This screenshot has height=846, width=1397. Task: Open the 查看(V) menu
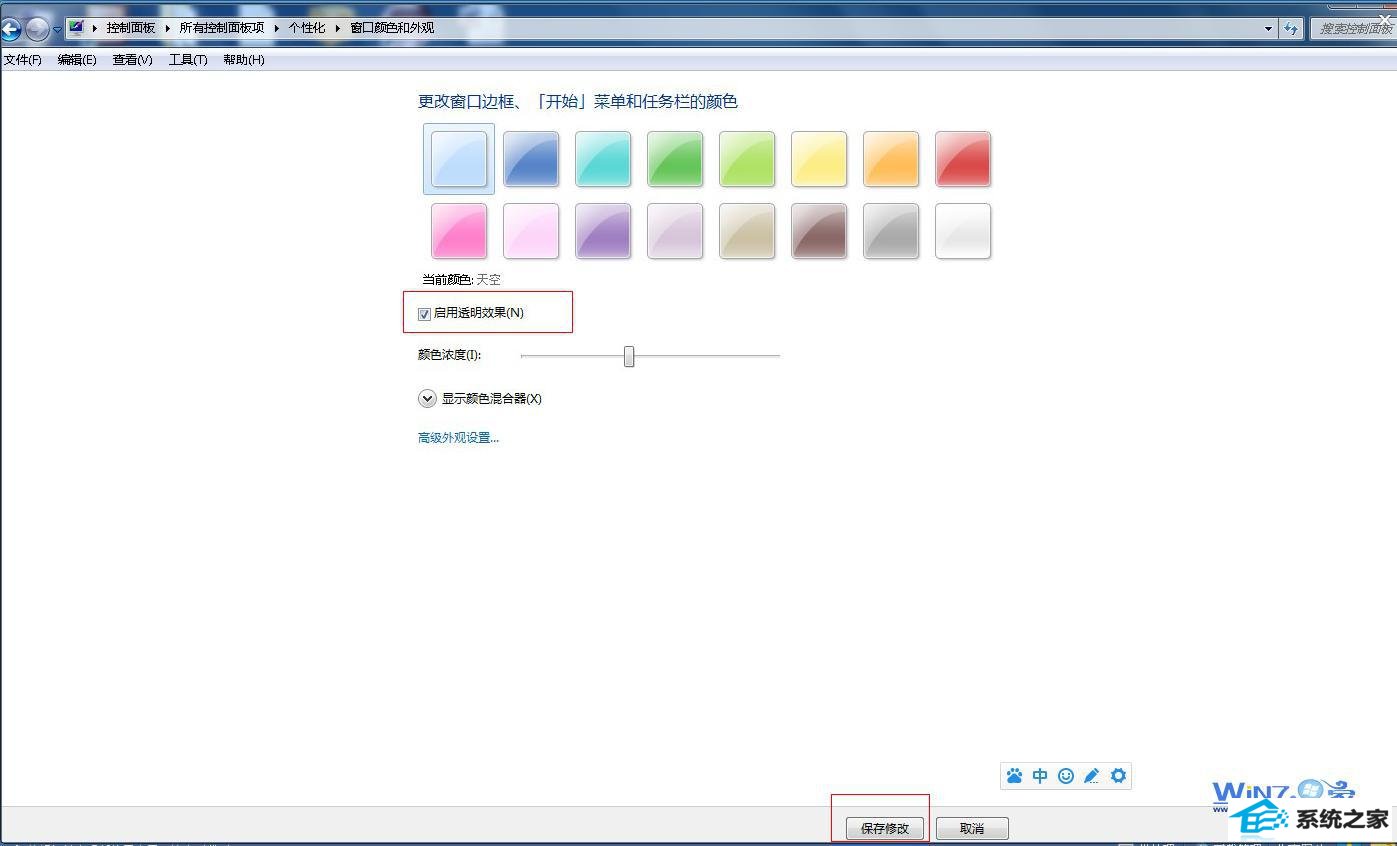click(x=132, y=60)
